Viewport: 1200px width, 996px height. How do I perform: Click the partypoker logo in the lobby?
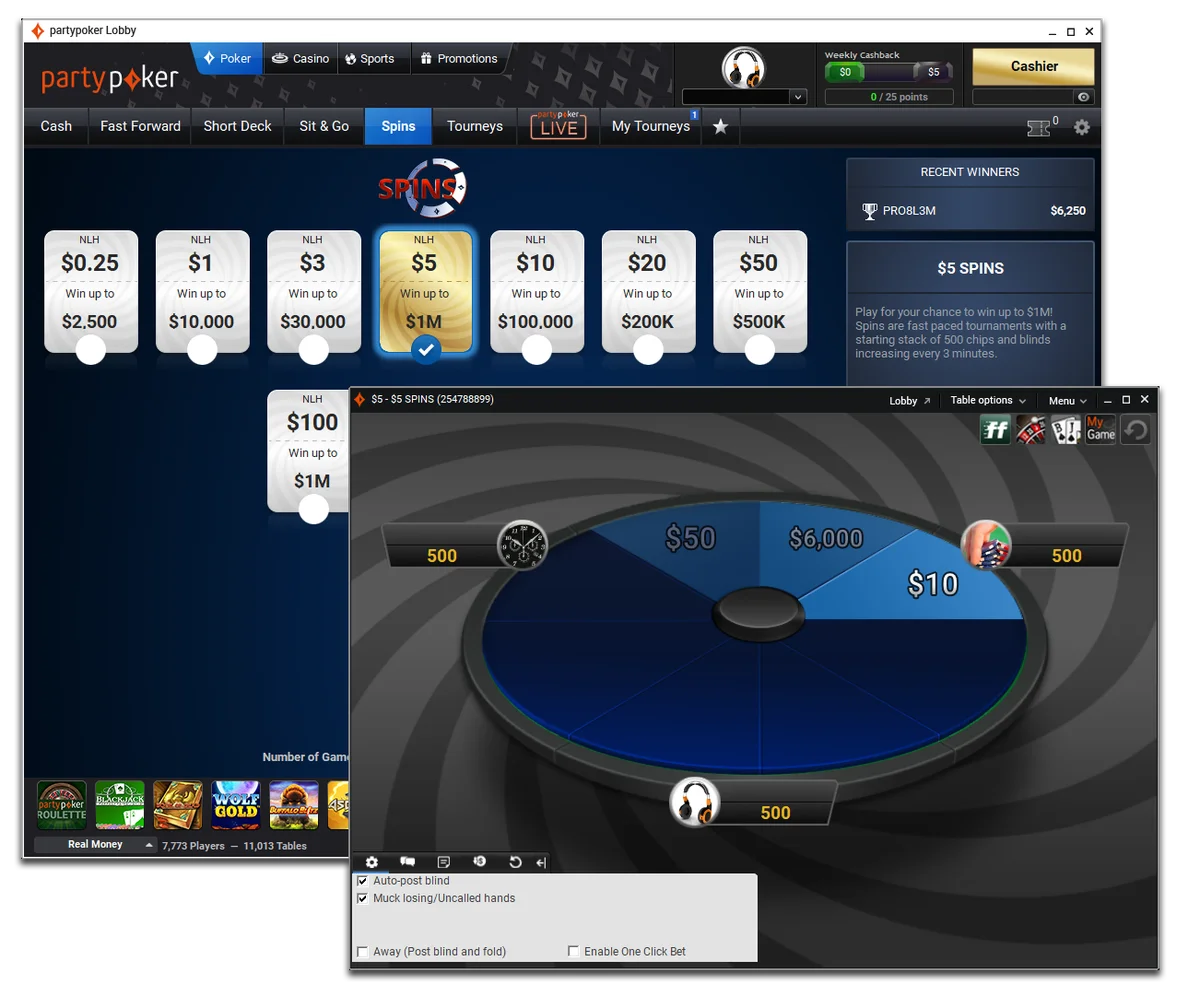click(x=110, y=78)
